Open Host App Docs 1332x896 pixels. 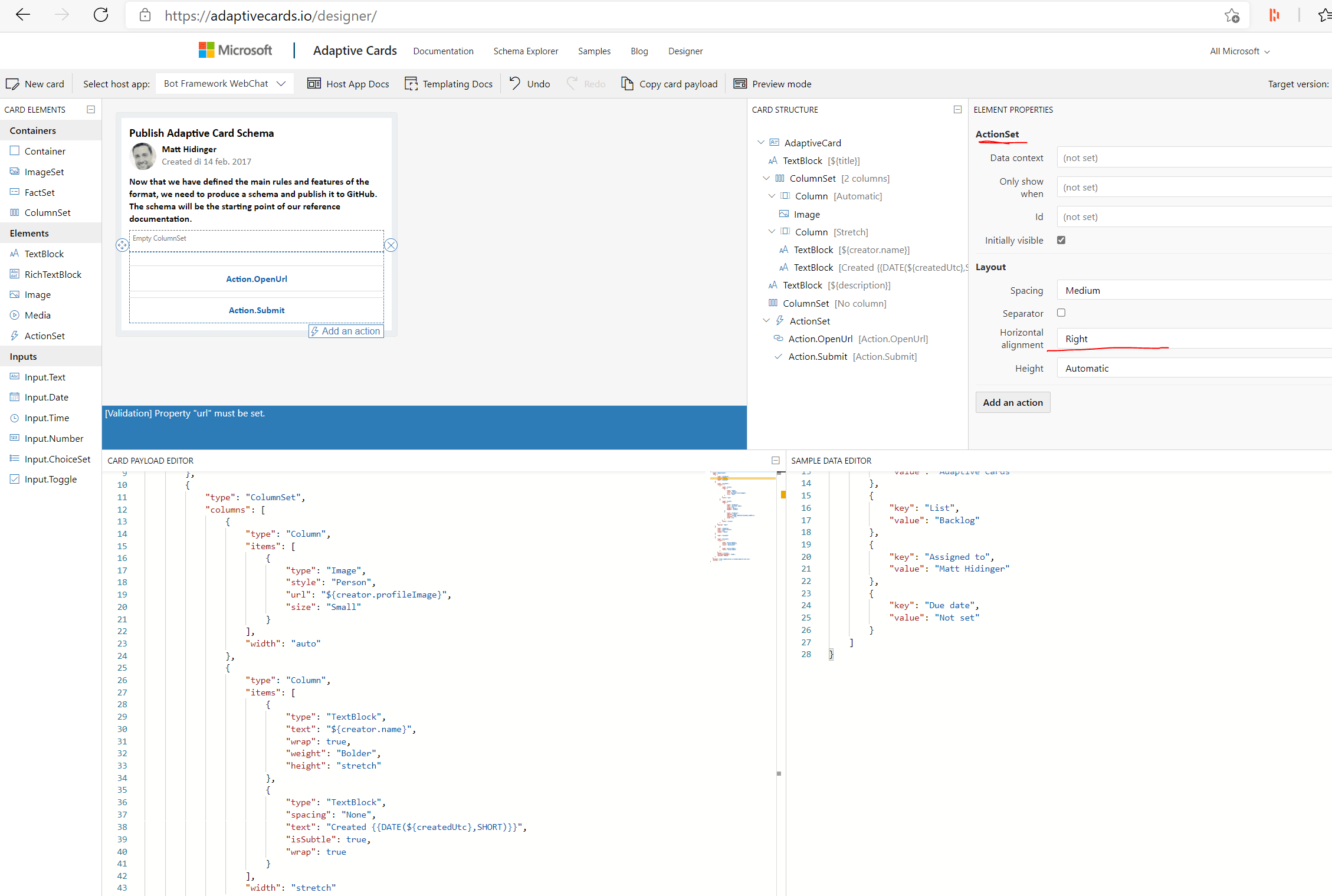348,83
